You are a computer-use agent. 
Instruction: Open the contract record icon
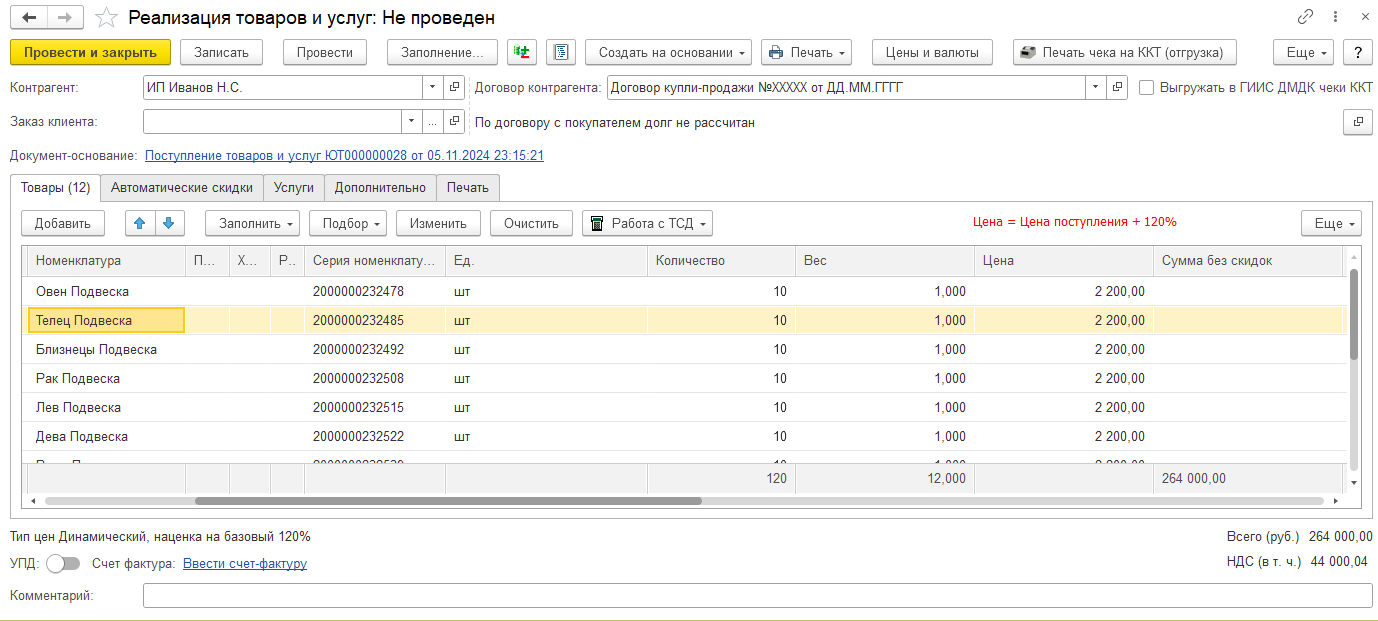[x=1117, y=88]
